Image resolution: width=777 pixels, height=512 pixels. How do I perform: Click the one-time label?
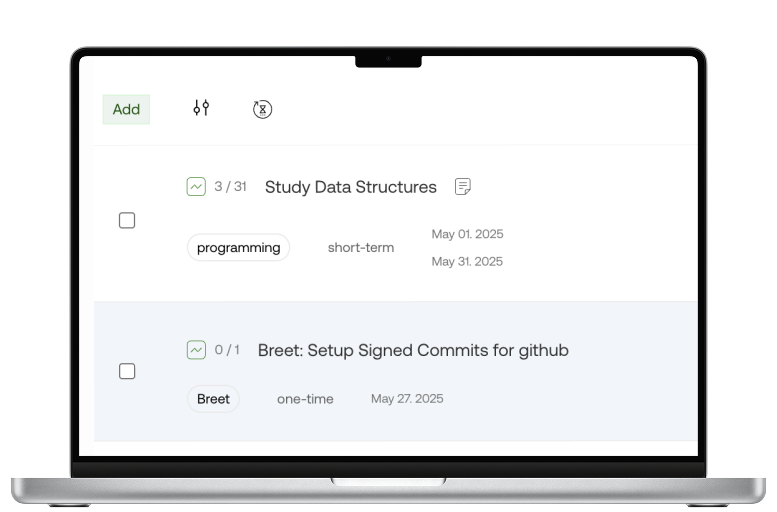click(x=305, y=399)
